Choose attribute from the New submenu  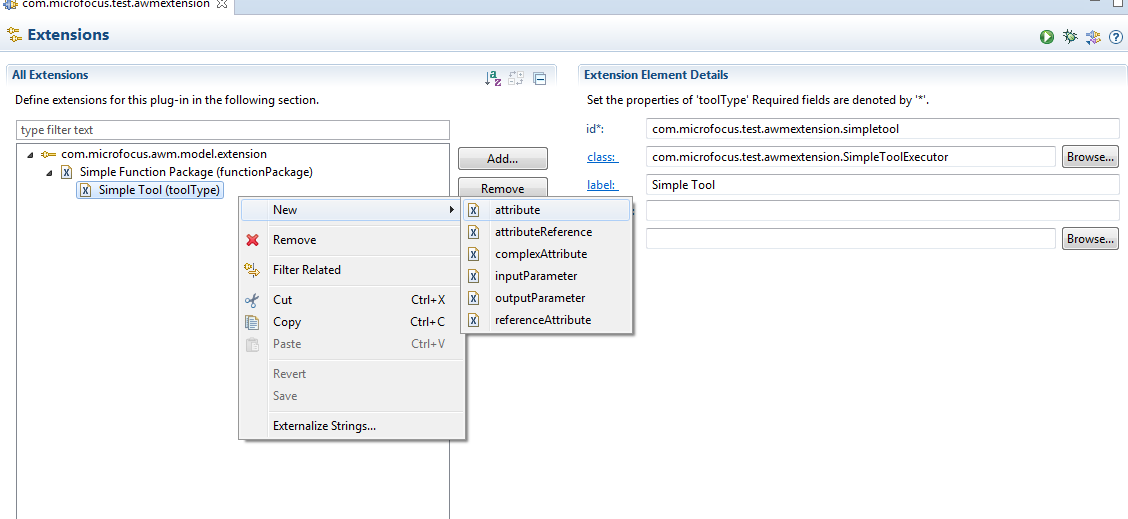517,210
